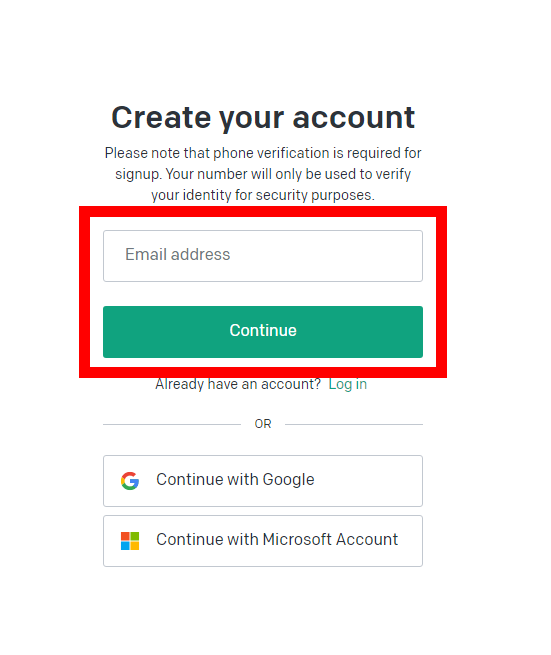Focus the Email address input field
Image resolution: width=551 pixels, height=655 pixels.
[263, 256]
